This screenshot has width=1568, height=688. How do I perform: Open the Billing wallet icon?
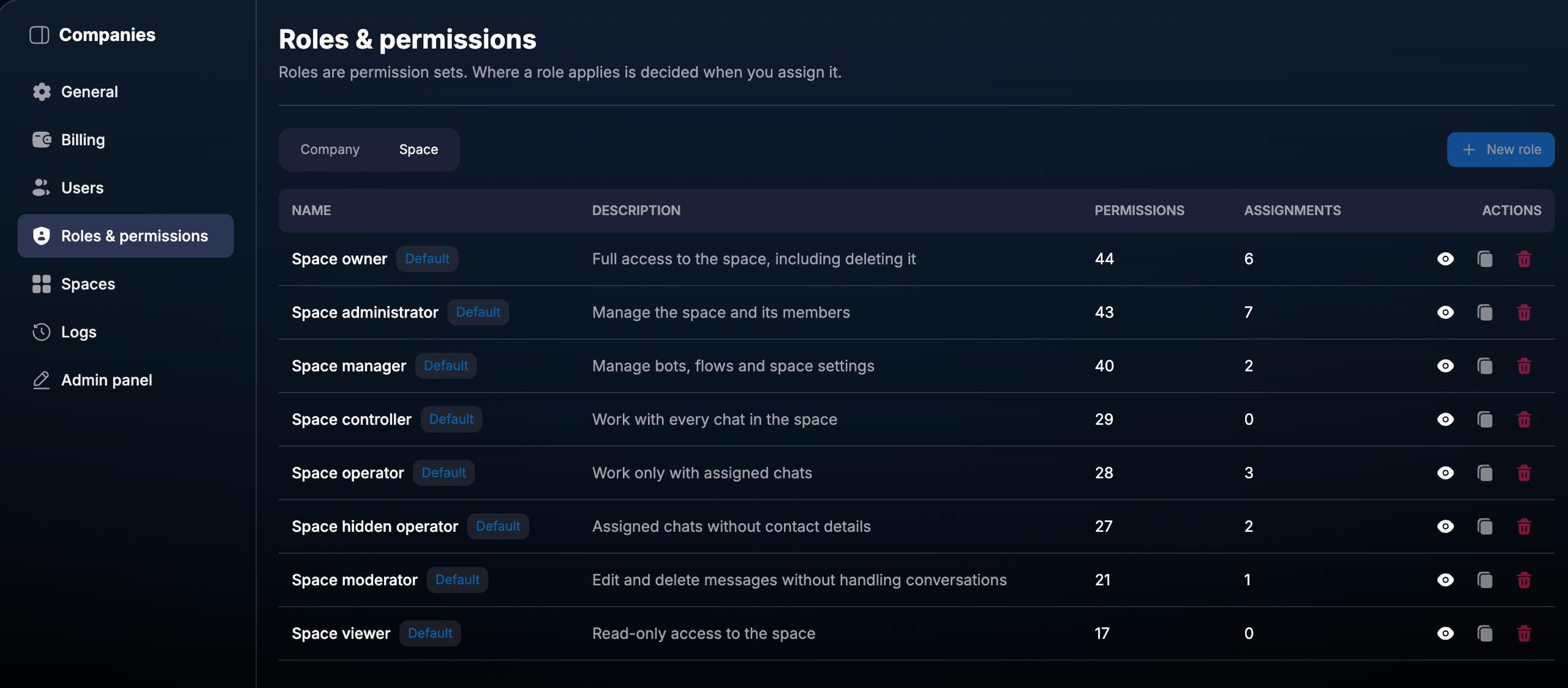click(42, 140)
